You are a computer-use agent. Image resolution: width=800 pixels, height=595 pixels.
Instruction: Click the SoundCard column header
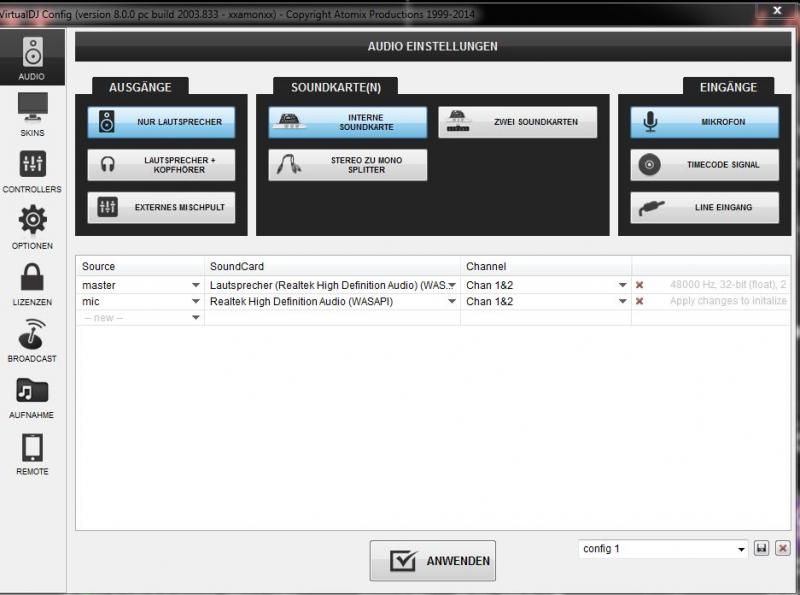click(x=333, y=266)
